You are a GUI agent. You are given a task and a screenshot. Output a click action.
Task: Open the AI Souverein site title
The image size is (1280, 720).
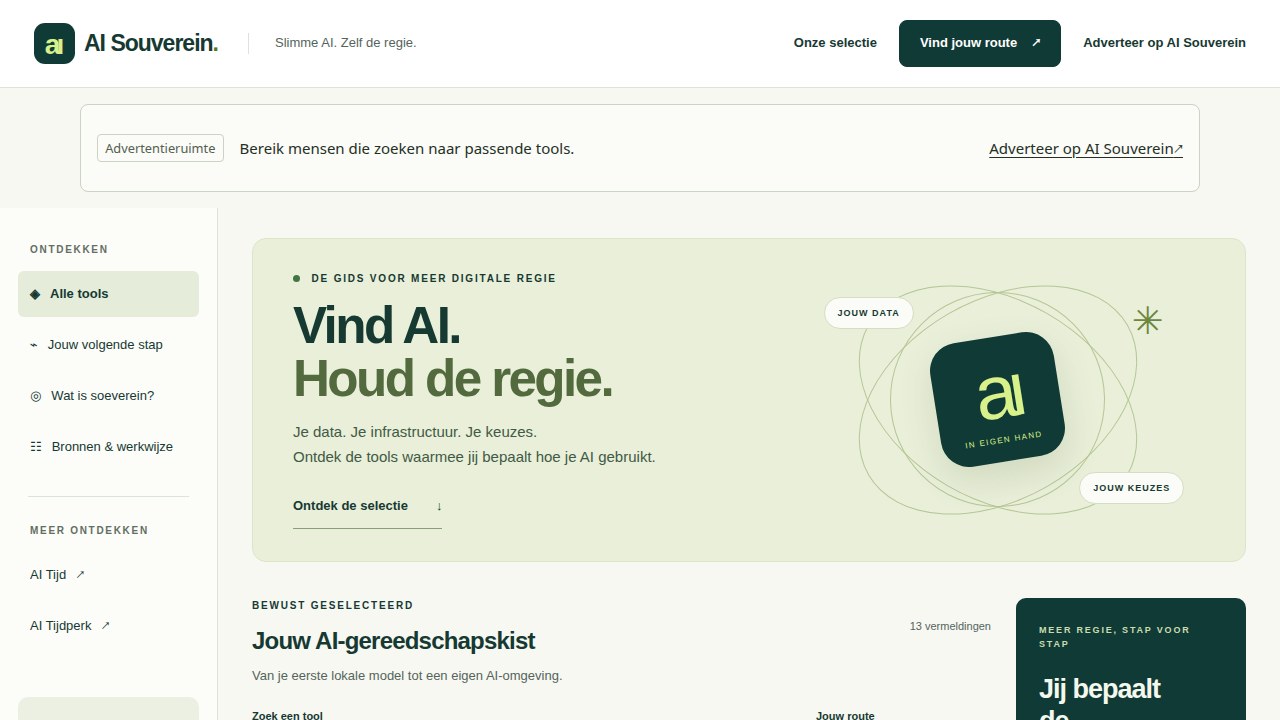[x=151, y=43]
